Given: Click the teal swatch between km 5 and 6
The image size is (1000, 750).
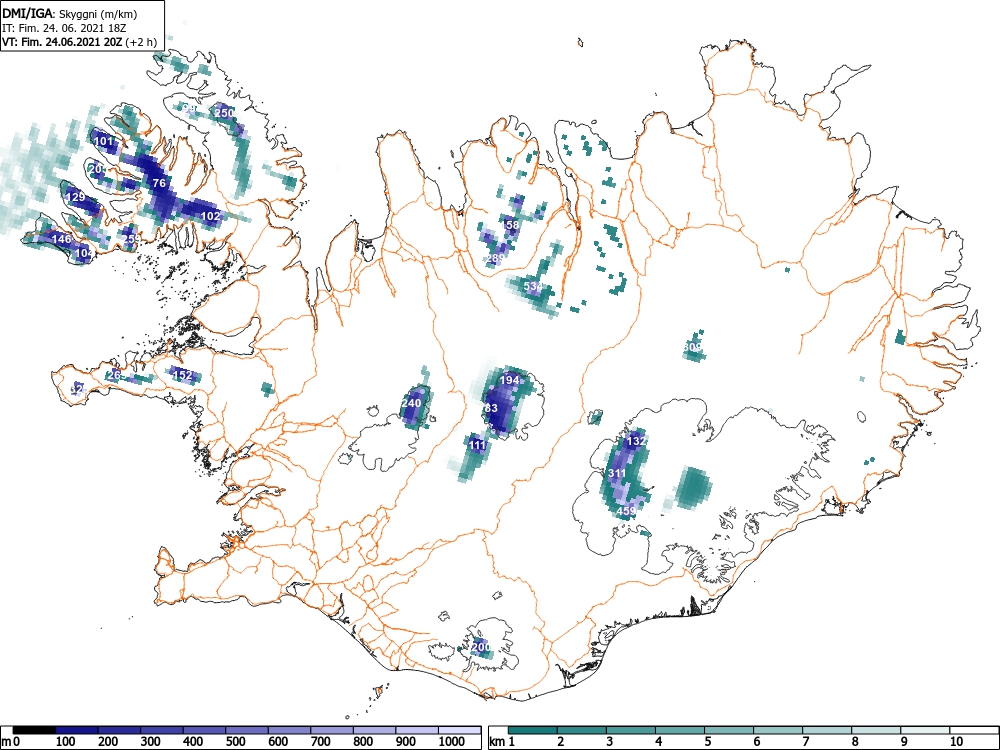Looking at the screenshot, I should click(x=729, y=730).
